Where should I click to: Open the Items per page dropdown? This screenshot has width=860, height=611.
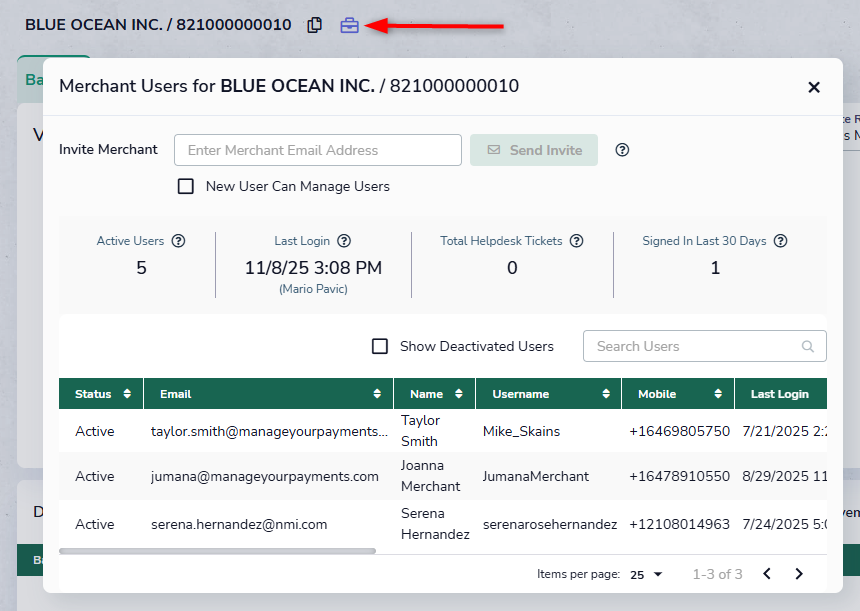pyautogui.click(x=647, y=574)
